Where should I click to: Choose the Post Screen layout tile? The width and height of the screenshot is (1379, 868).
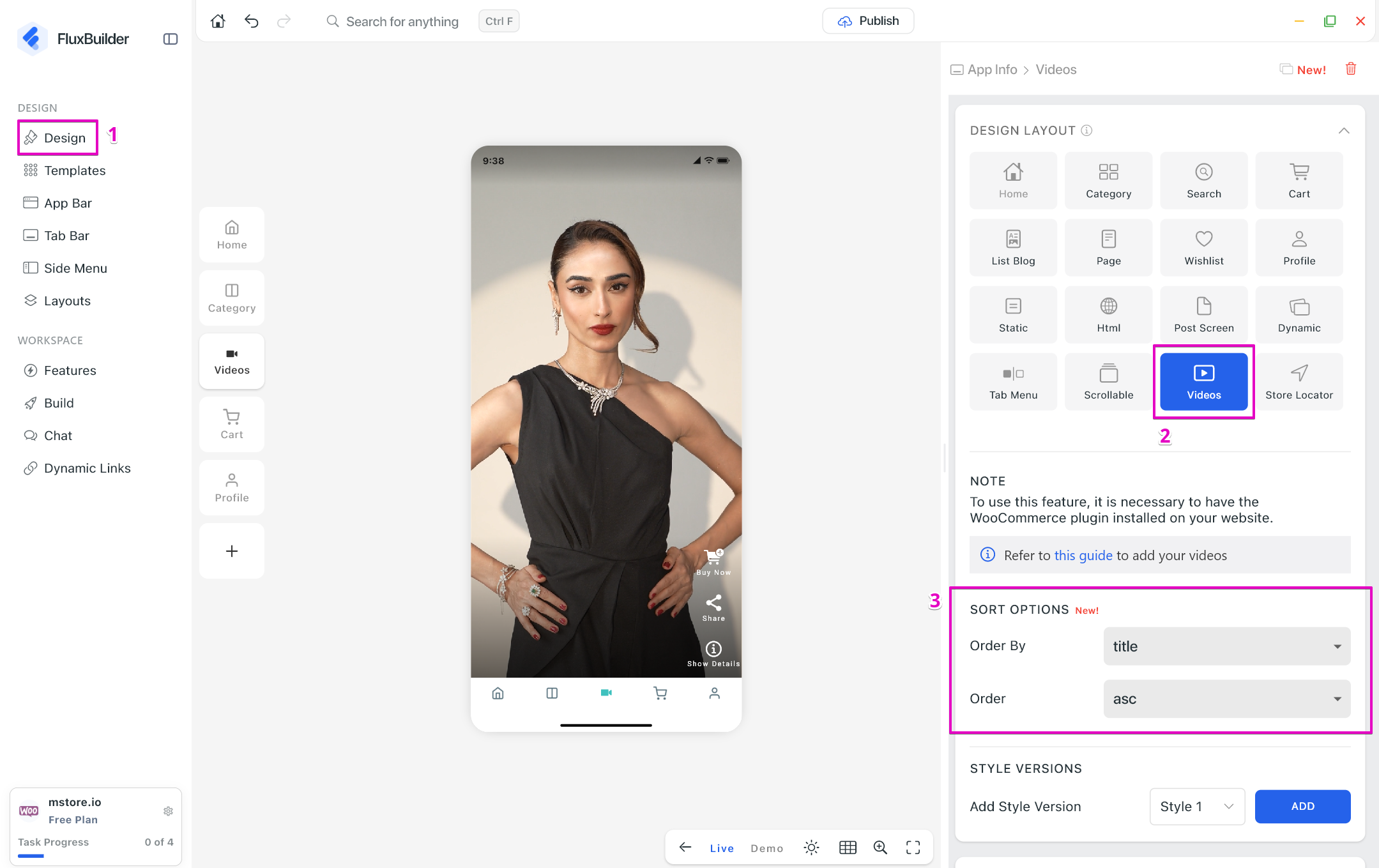(1203, 314)
